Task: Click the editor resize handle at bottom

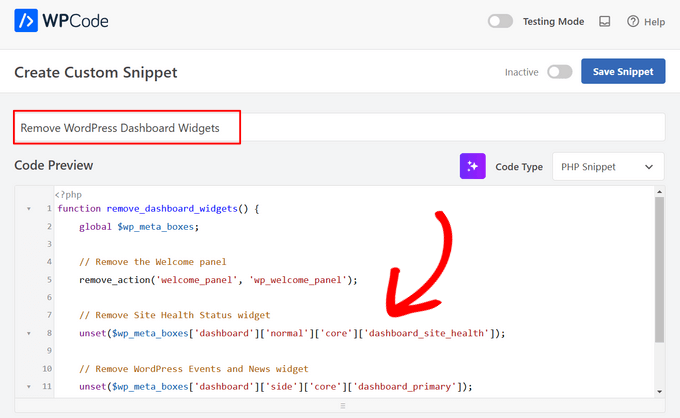Action: point(343,406)
